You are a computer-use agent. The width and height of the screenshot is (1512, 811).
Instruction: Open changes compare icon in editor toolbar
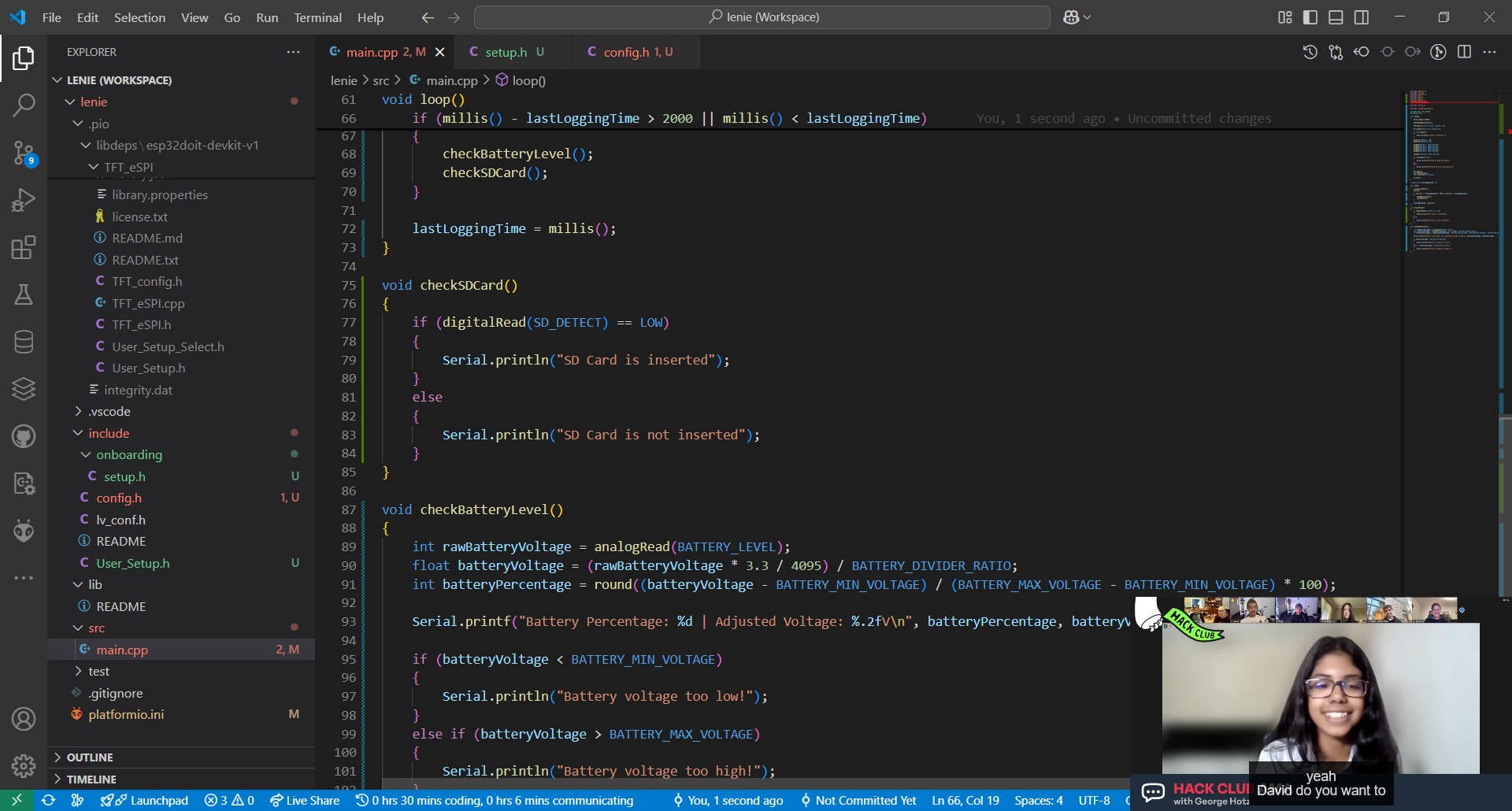[1336, 52]
